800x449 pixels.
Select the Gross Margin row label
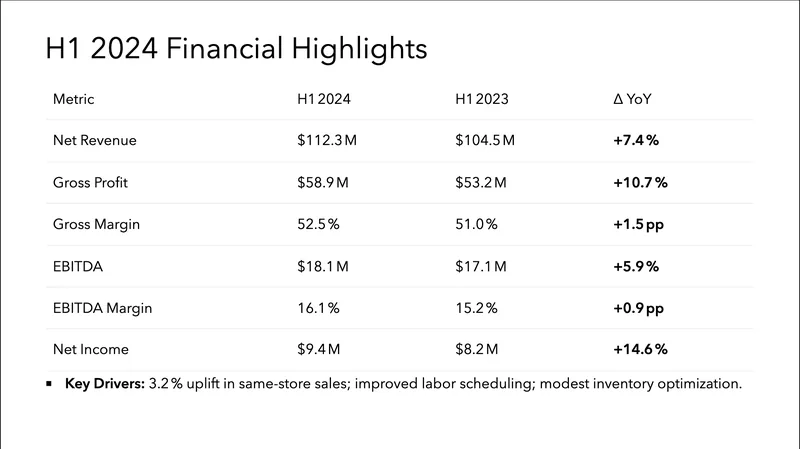click(x=95, y=224)
